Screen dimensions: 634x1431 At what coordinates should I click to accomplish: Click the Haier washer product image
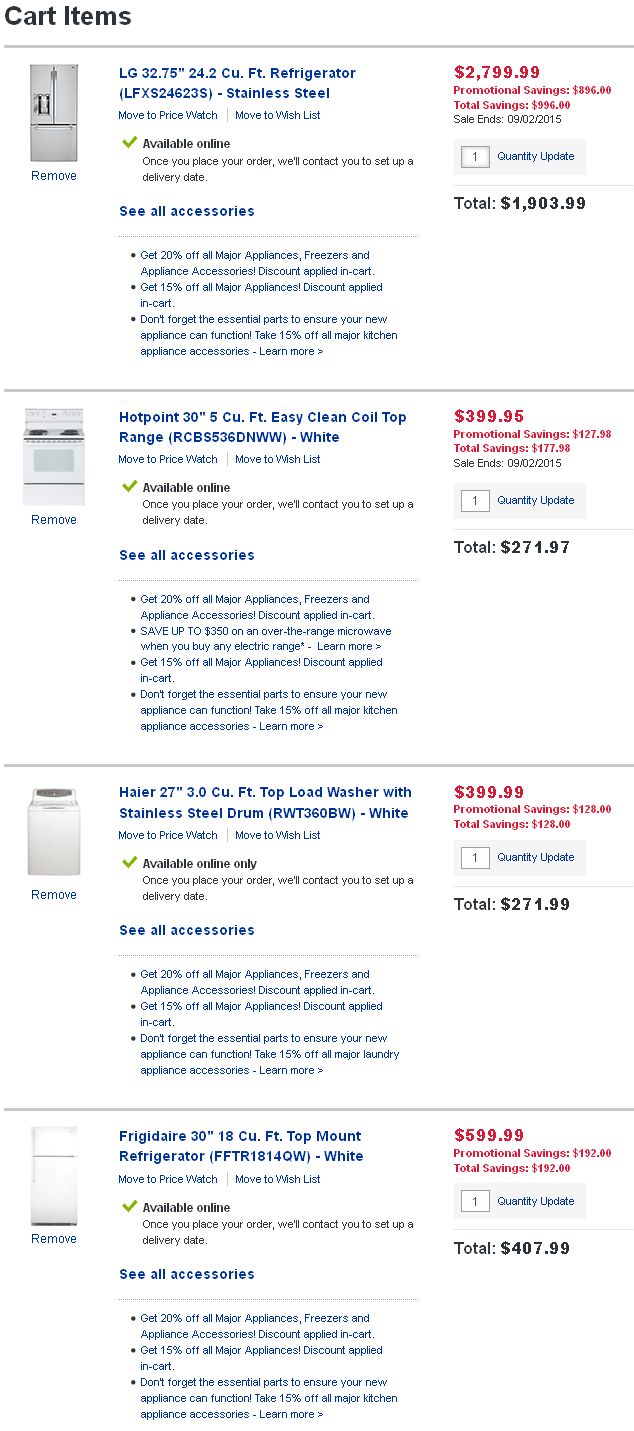click(53, 832)
